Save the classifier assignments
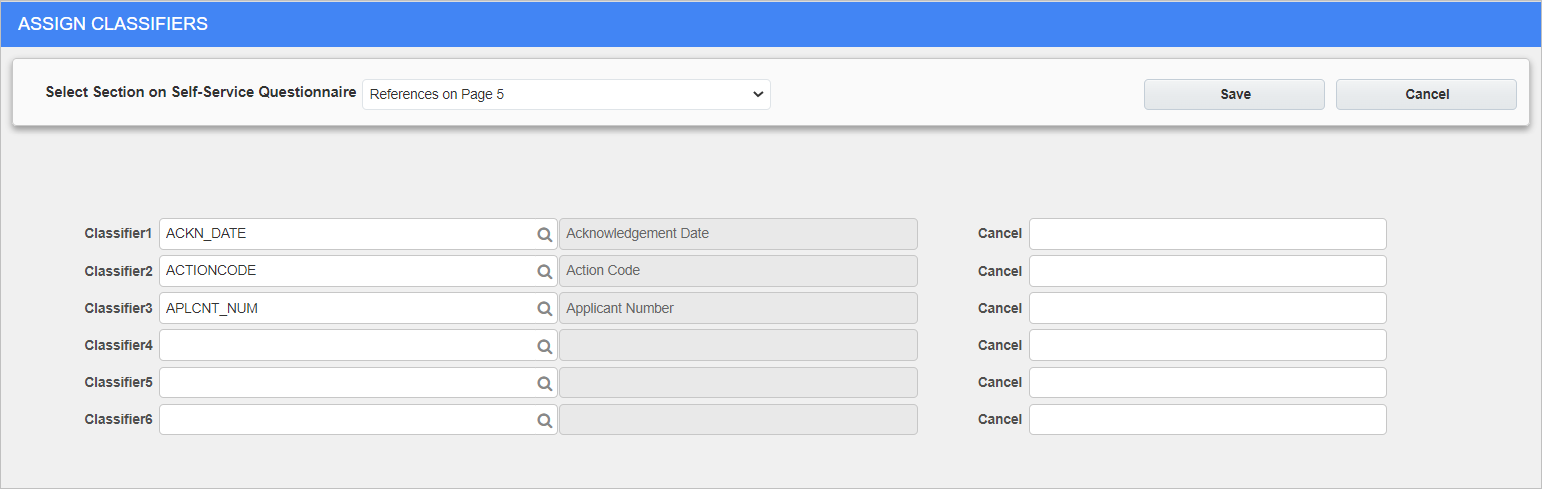Viewport: 1542px width, 489px height. tap(1234, 94)
